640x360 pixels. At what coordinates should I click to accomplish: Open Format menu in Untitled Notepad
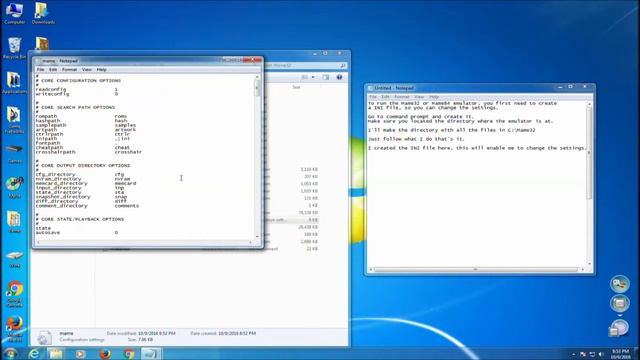point(402,97)
